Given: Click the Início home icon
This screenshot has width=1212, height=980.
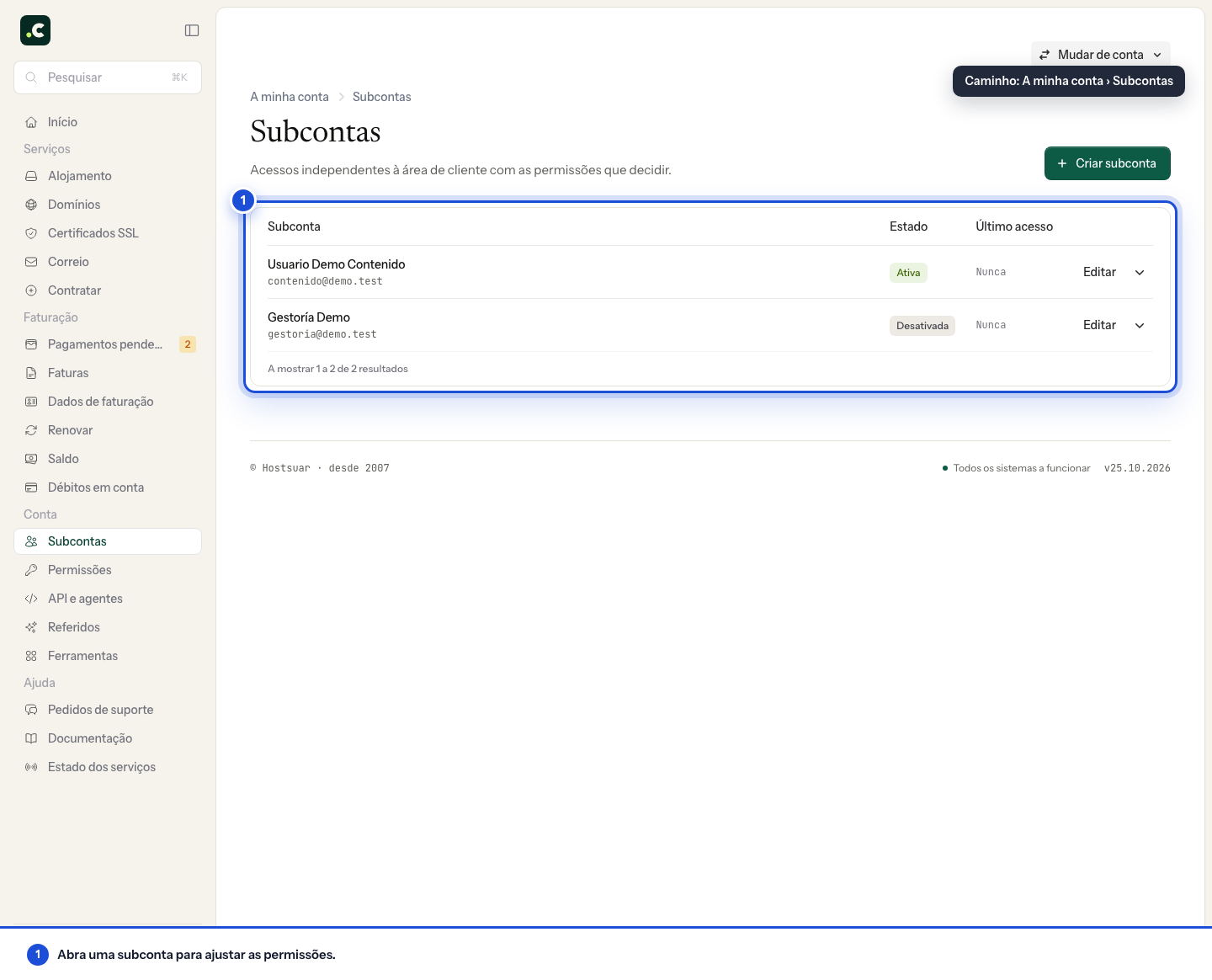Looking at the screenshot, I should (31, 122).
